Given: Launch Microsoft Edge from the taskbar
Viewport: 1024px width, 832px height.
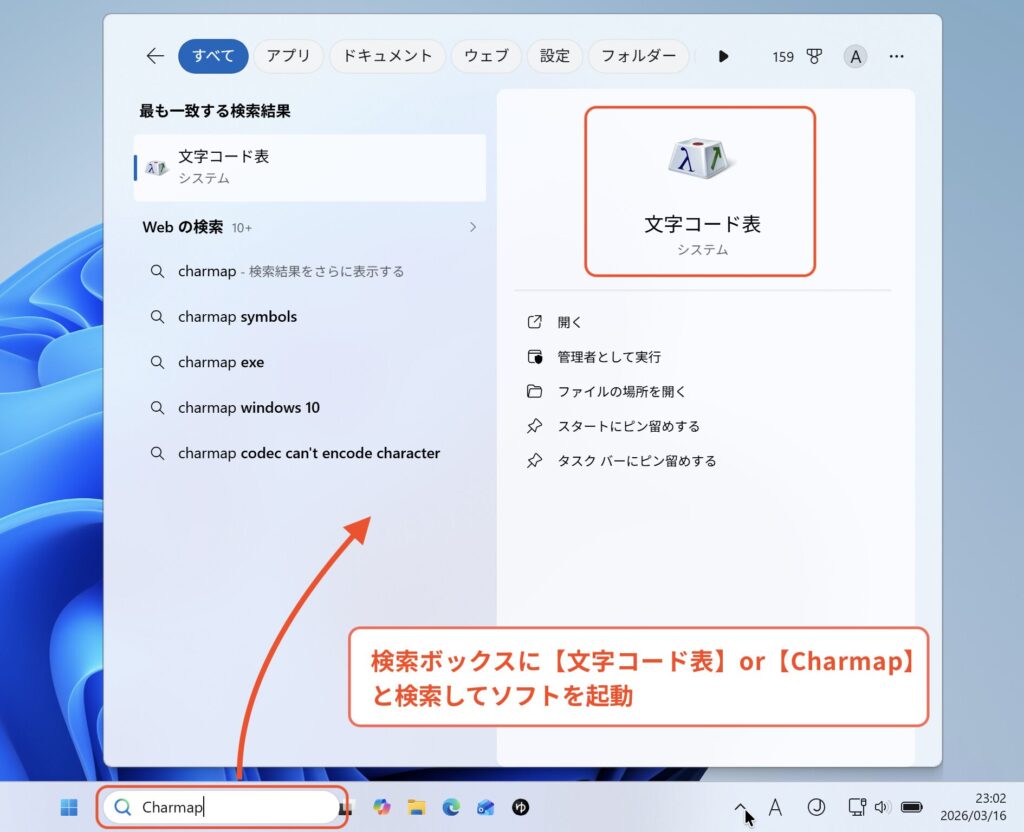Looking at the screenshot, I should click(451, 807).
